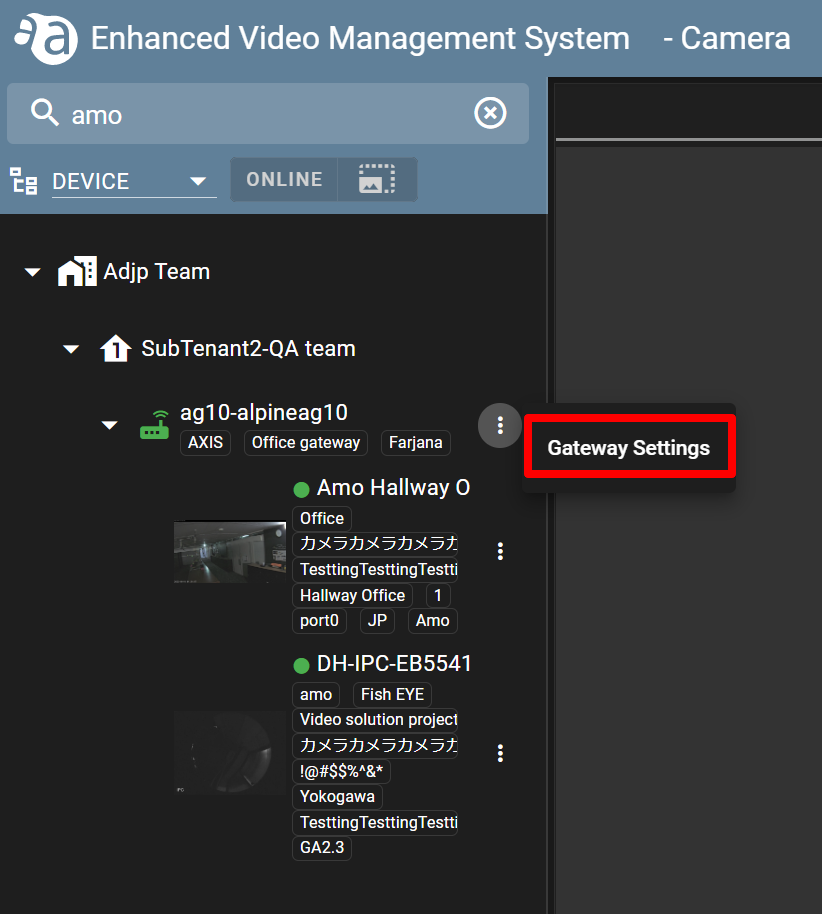
Task: Click the JP tag
Action: pyautogui.click(x=377, y=620)
